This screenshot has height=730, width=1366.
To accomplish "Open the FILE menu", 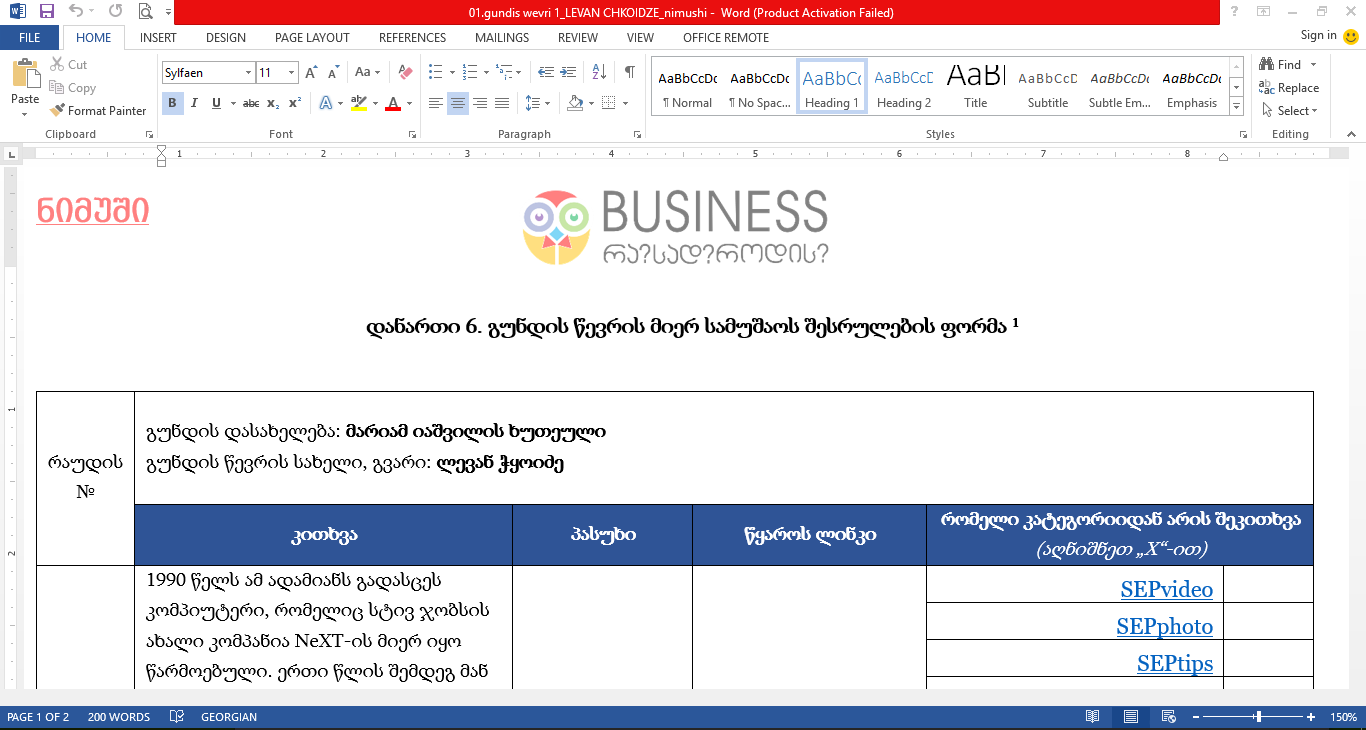I will click(30, 38).
